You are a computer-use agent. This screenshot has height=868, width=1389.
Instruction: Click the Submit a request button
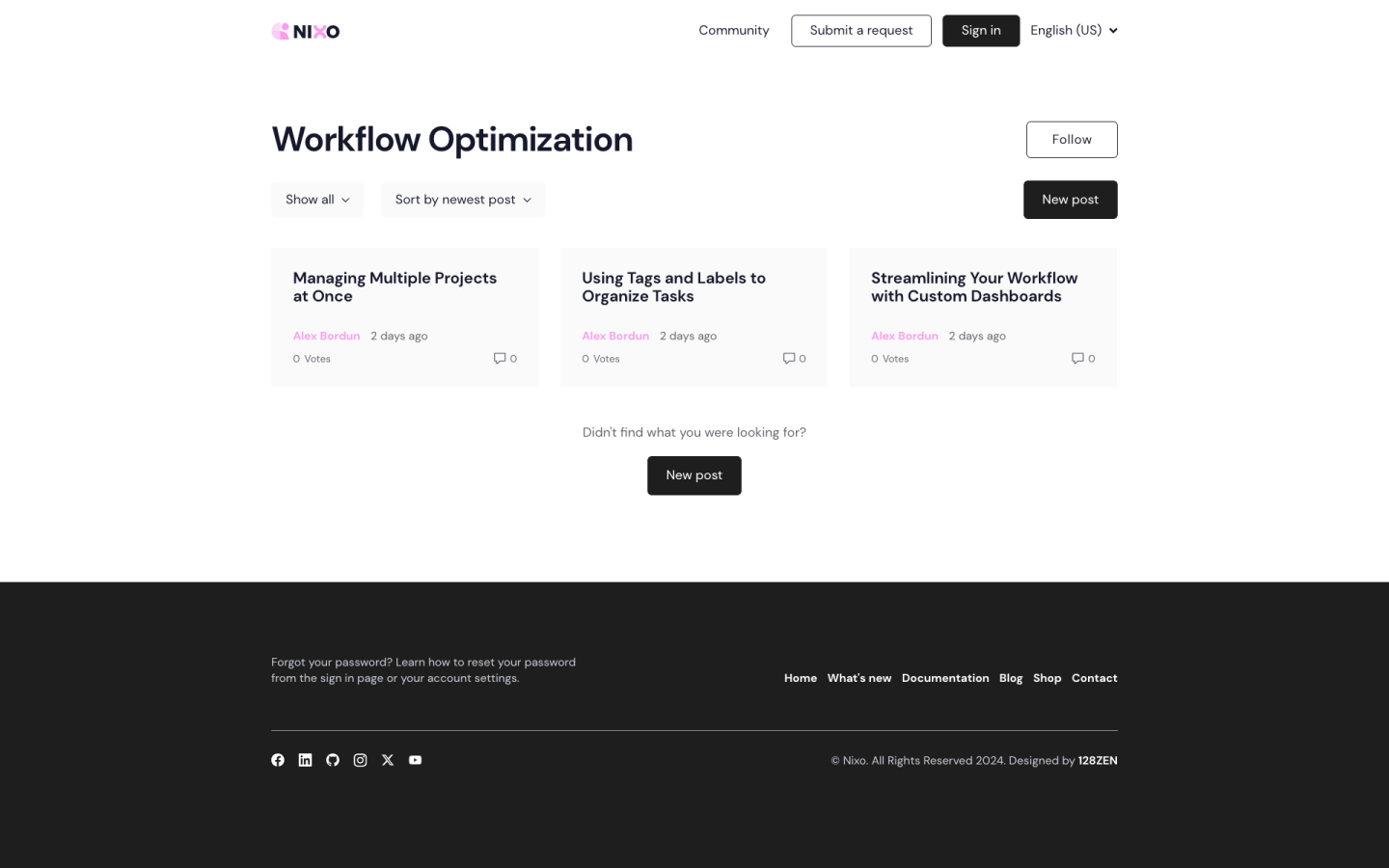[860, 31]
